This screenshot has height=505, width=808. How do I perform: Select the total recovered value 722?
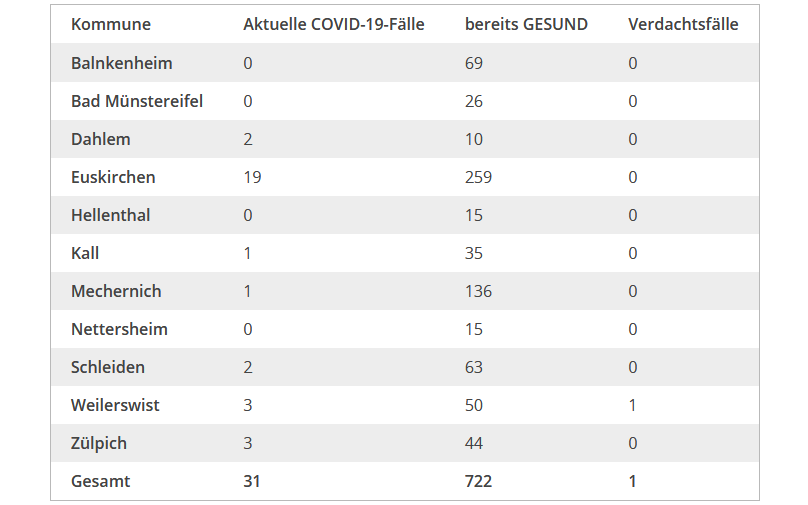[478, 481]
